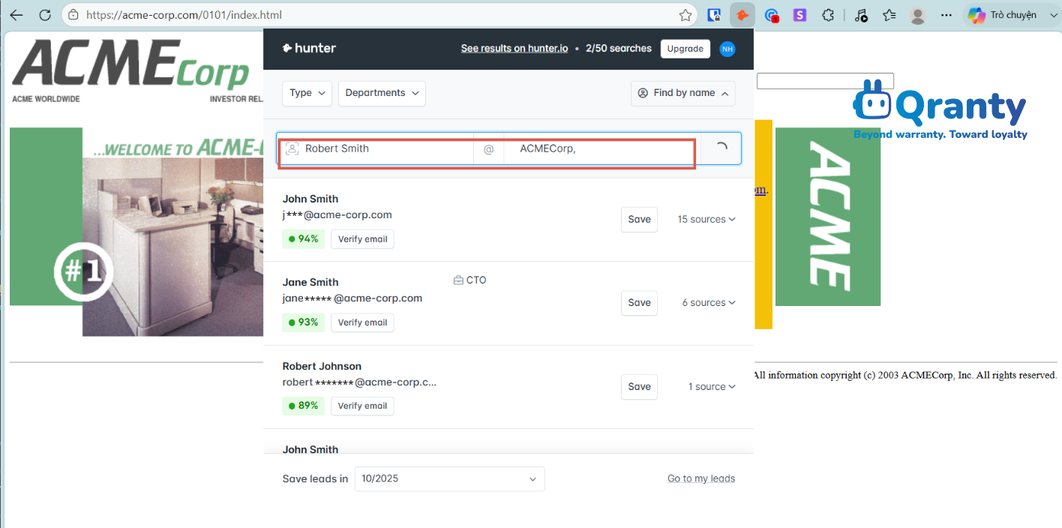Collapse the Find by name panel
1062x528 pixels.
[683, 93]
